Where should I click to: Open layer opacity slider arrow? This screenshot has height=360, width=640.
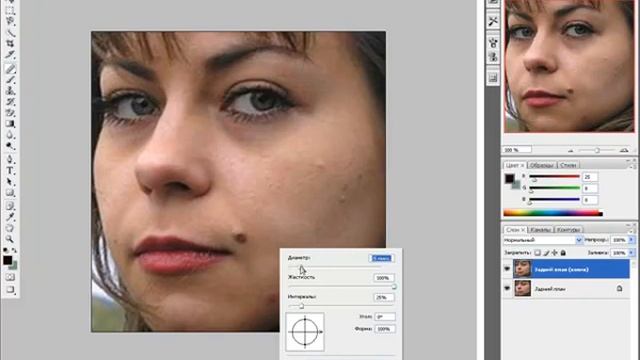(x=631, y=240)
